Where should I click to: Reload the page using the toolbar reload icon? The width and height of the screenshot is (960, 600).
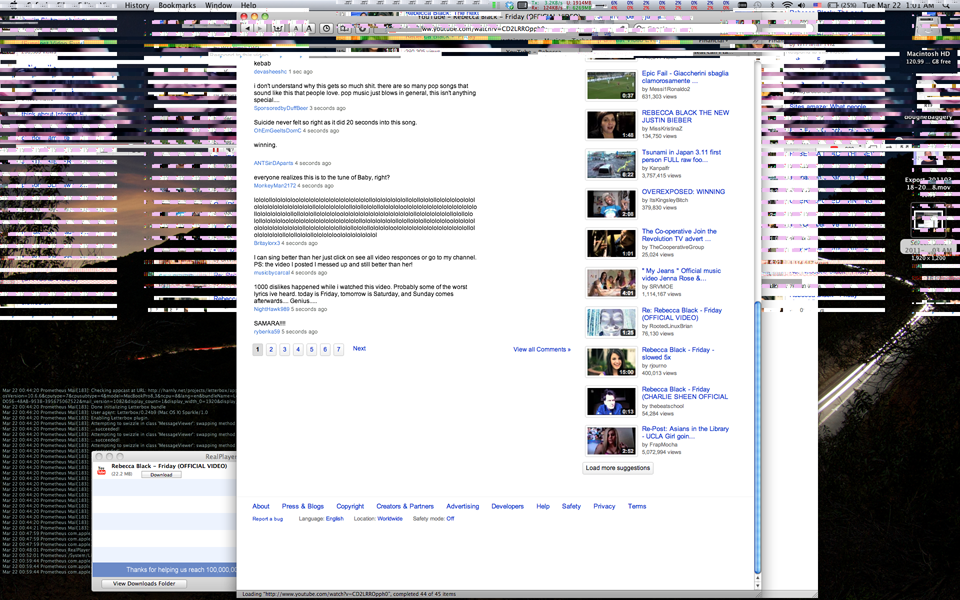(x=362, y=28)
